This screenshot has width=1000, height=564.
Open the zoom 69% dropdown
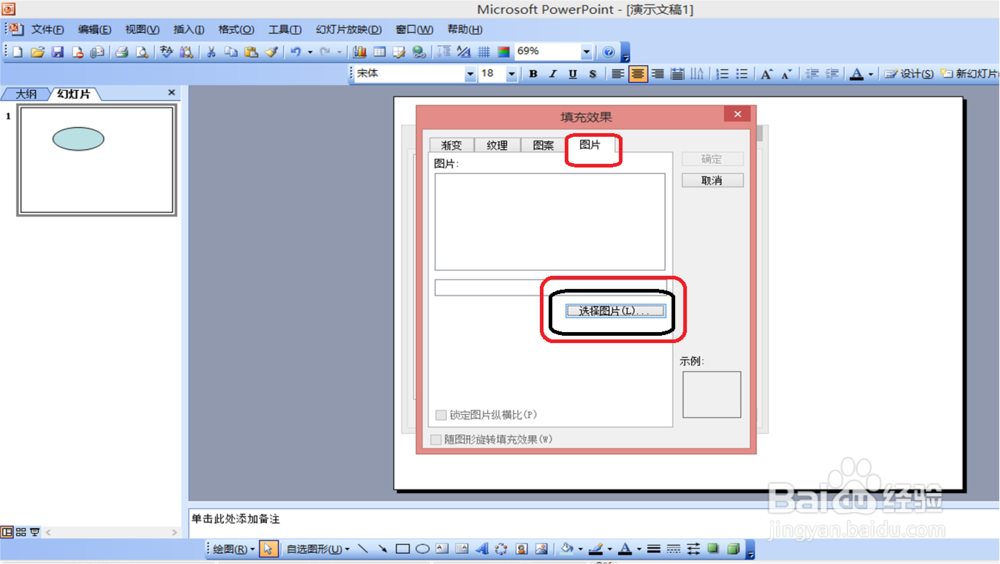tap(586, 52)
